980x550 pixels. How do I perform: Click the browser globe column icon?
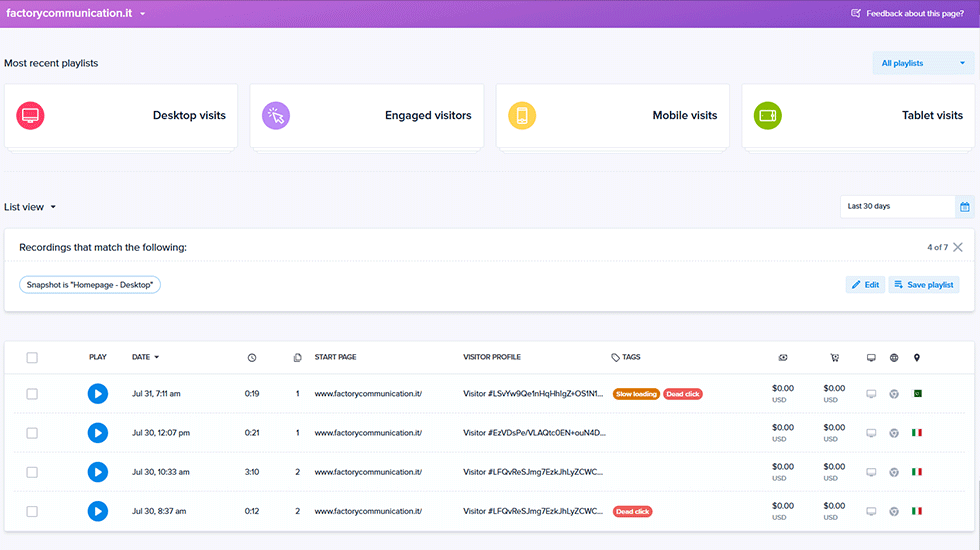coord(894,358)
